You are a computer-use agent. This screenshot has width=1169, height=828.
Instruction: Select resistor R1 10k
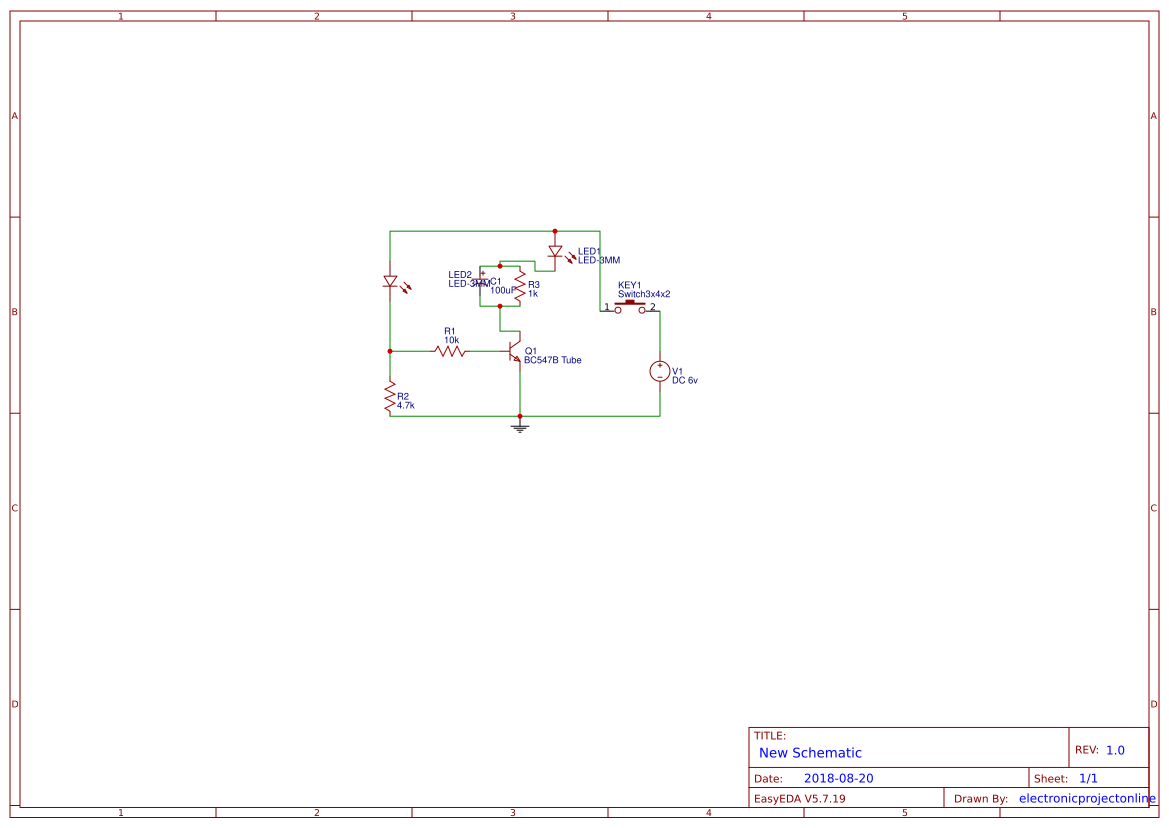(x=452, y=349)
